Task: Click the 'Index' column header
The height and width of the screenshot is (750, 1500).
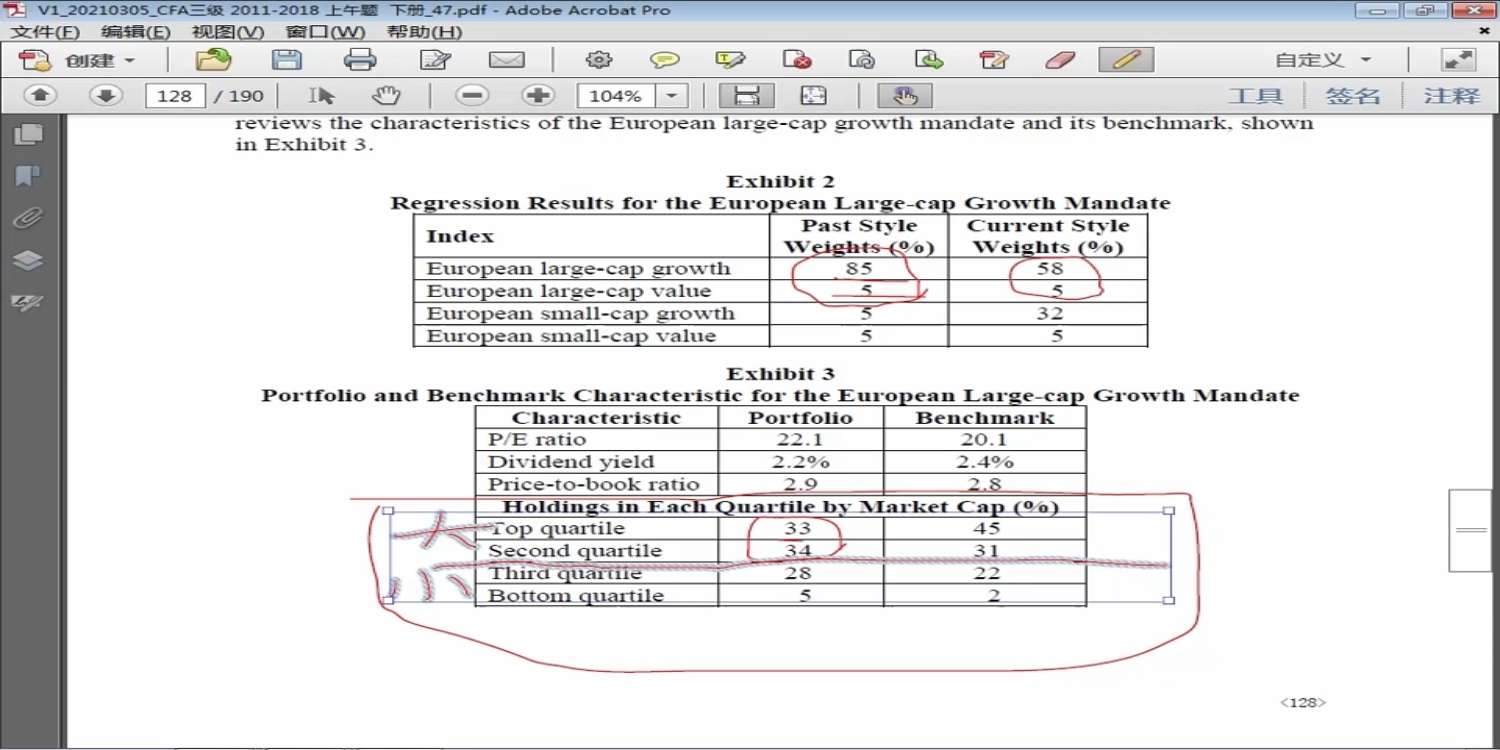Action: click(x=460, y=237)
